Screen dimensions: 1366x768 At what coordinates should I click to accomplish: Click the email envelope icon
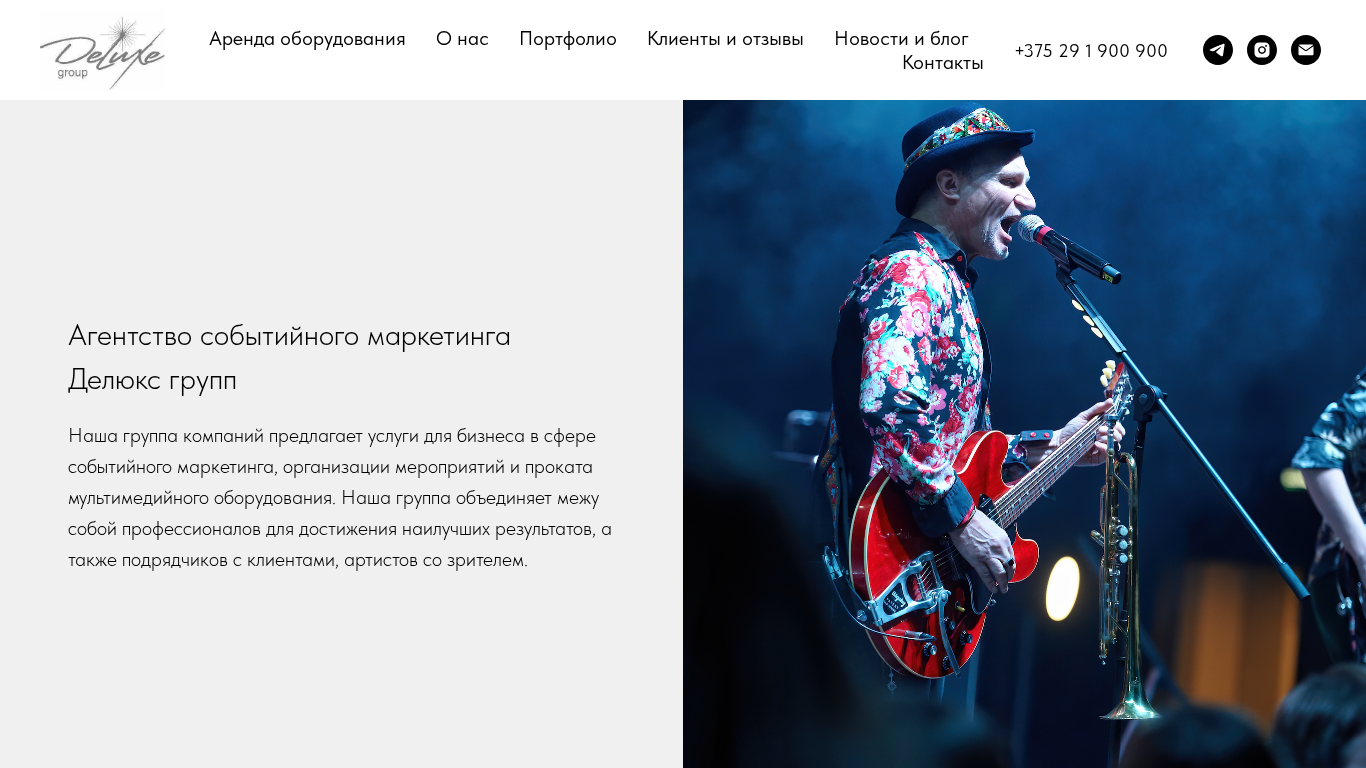(x=1306, y=50)
